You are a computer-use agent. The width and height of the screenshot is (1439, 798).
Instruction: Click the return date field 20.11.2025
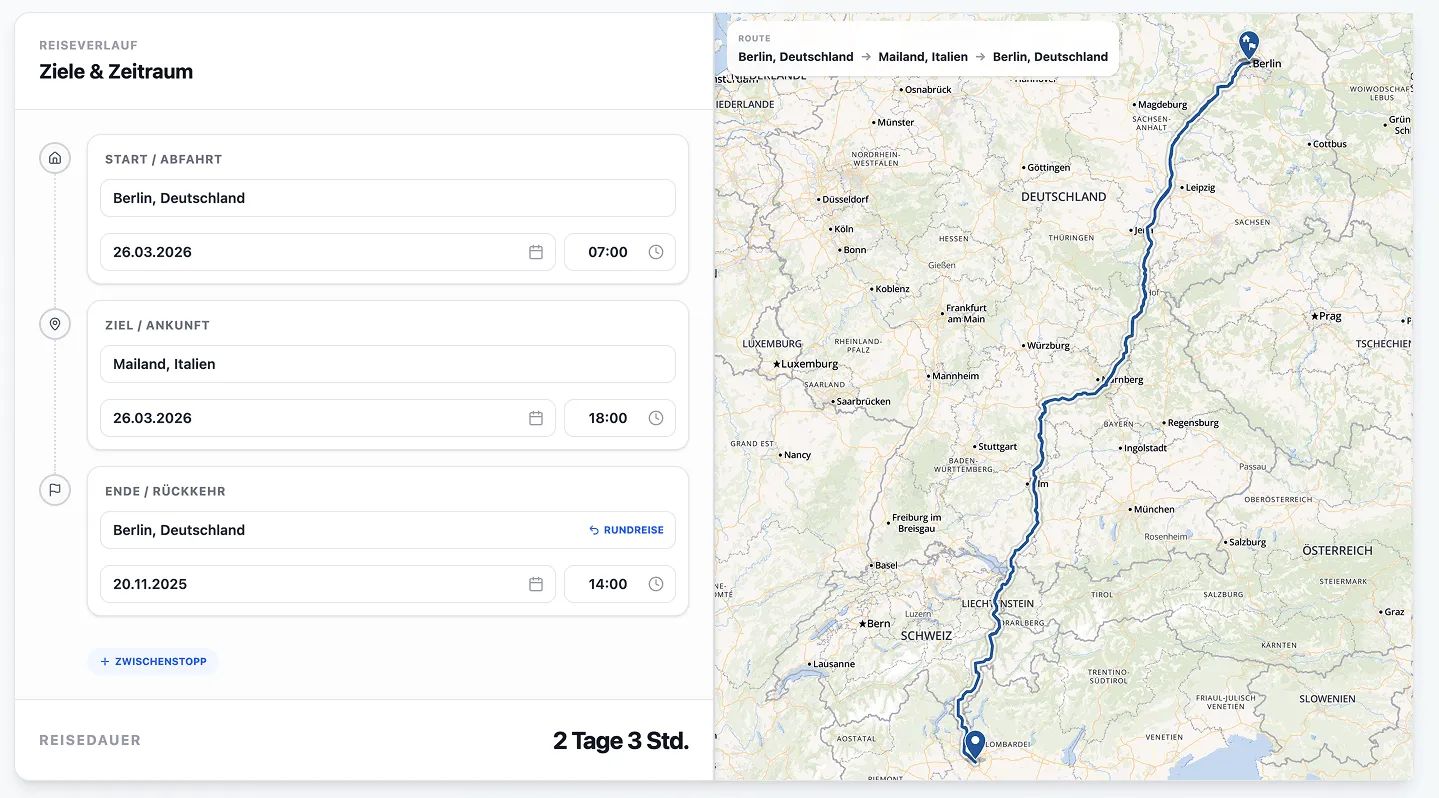click(x=328, y=584)
